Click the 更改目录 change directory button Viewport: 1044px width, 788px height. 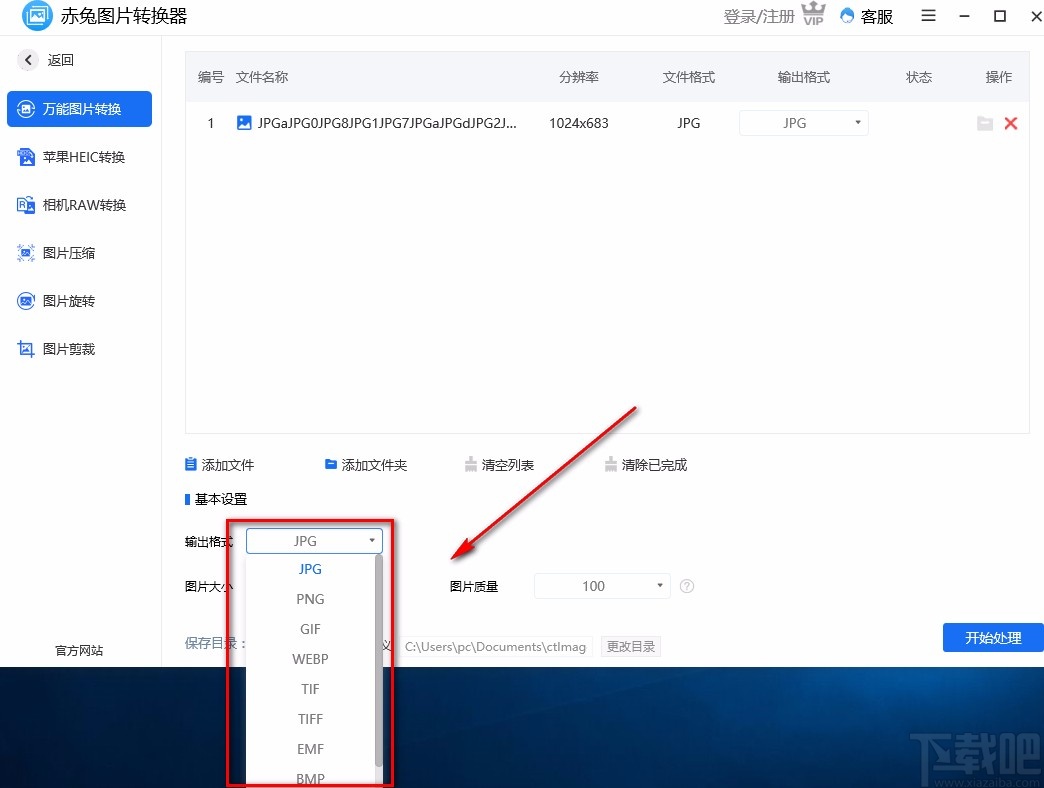pos(630,646)
